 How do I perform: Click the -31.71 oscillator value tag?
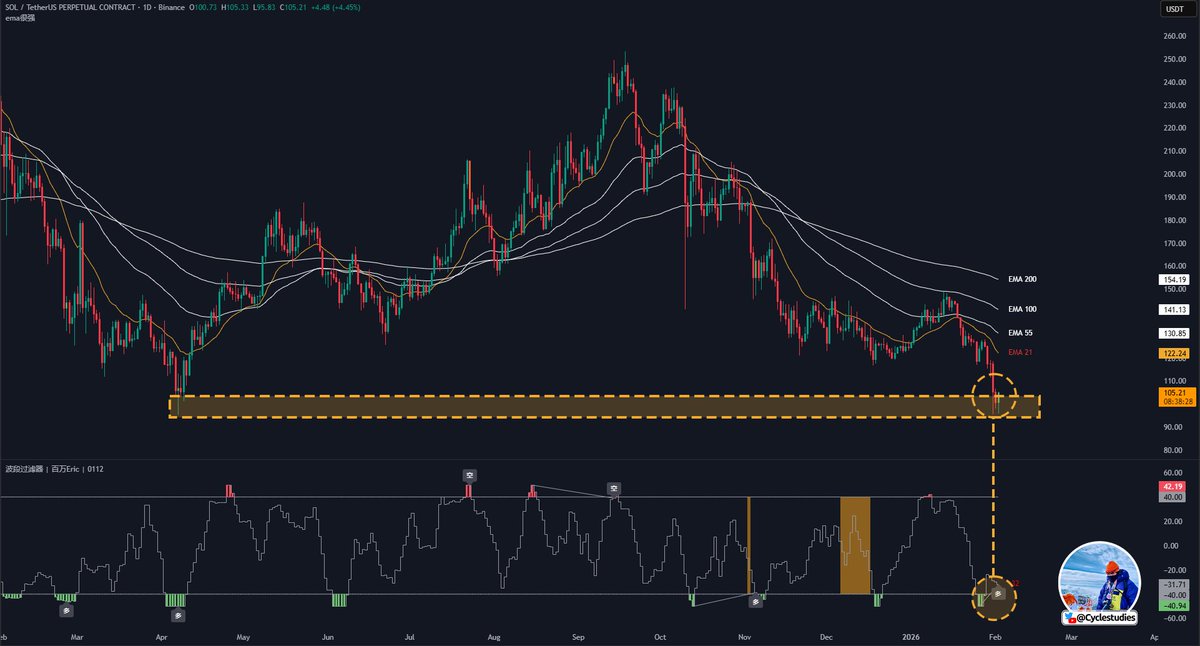coord(1174,584)
